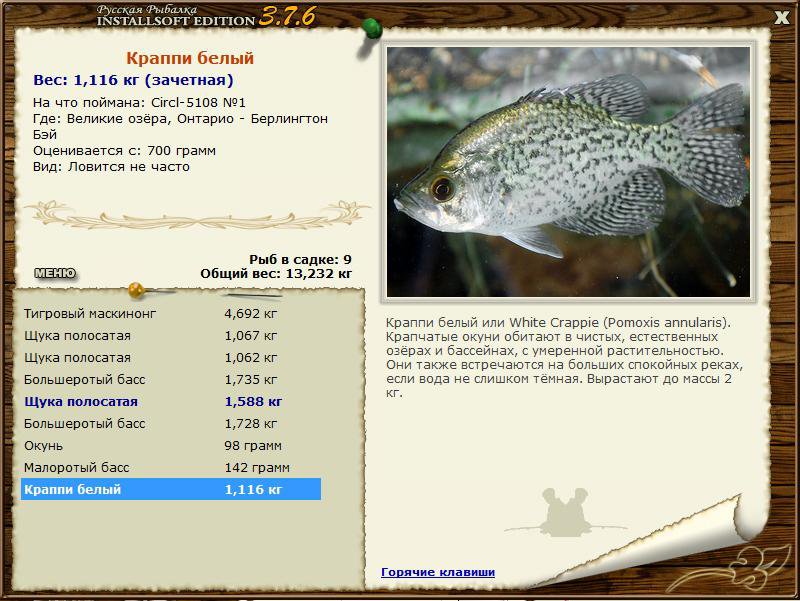Select Тигровый маскинонг in the catch list

171,313
